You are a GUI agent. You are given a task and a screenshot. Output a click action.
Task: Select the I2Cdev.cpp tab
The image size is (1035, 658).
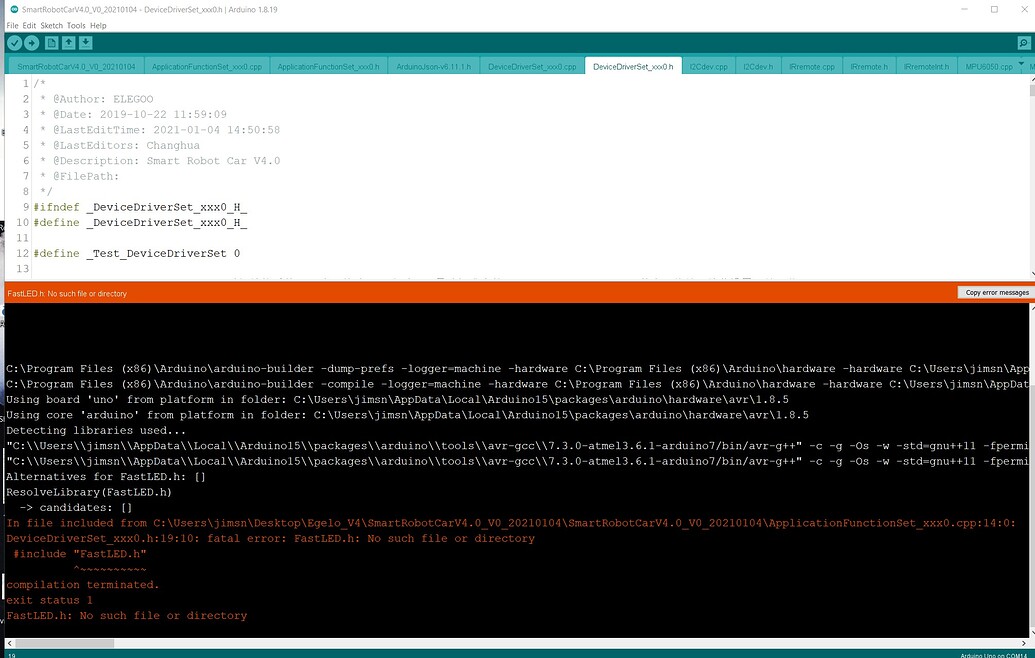pyautogui.click(x=708, y=65)
